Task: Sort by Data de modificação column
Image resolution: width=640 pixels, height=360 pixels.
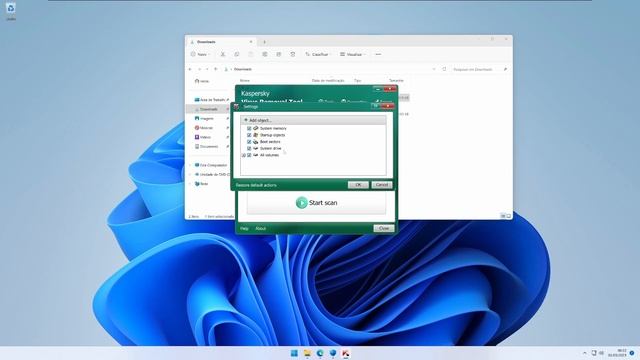Action: point(328,81)
